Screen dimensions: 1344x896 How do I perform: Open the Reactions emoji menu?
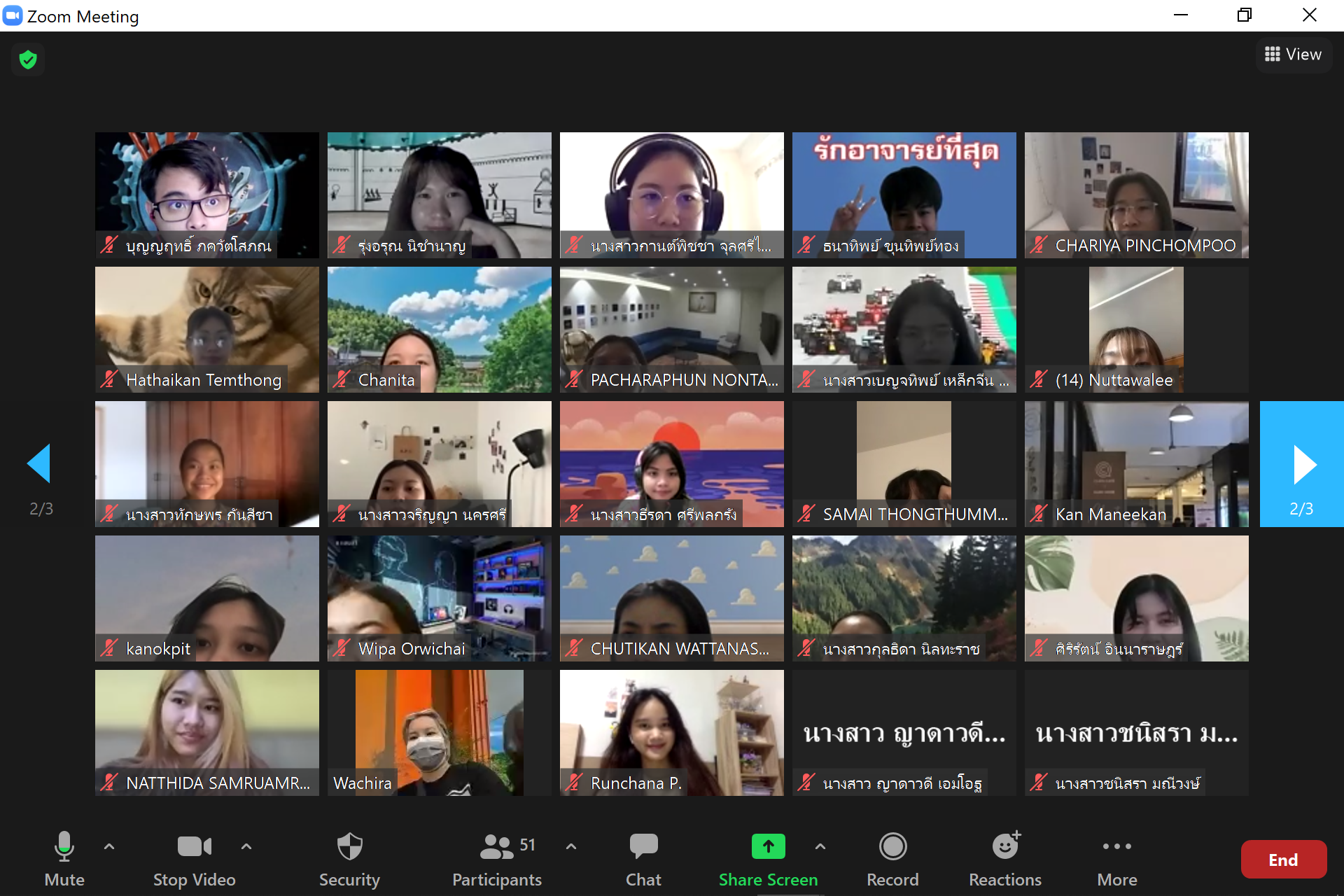[x=1005, y=847]
